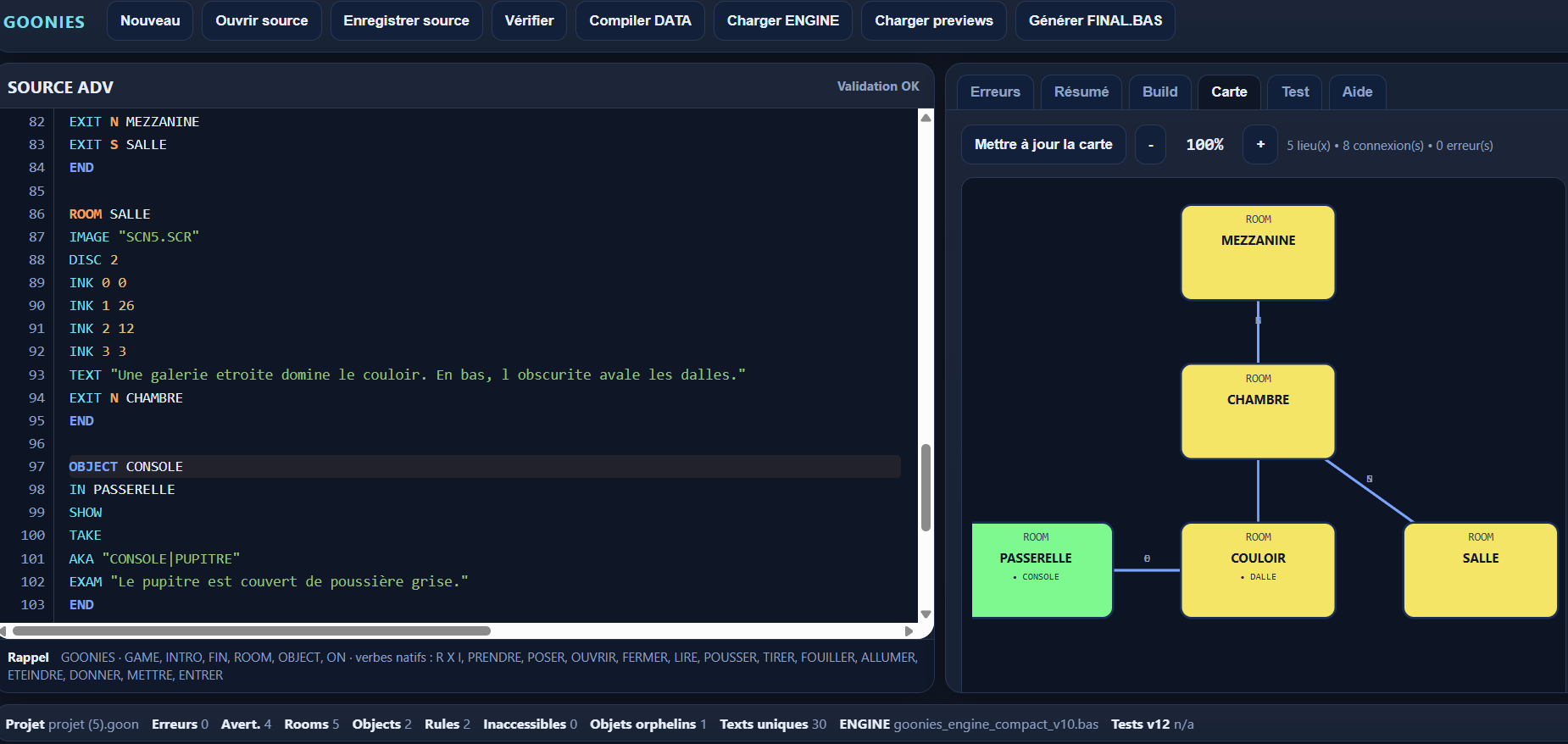Switch to the Erreurs tab
Viewport: 1568px width, 744px height.
tap(995, 92)
